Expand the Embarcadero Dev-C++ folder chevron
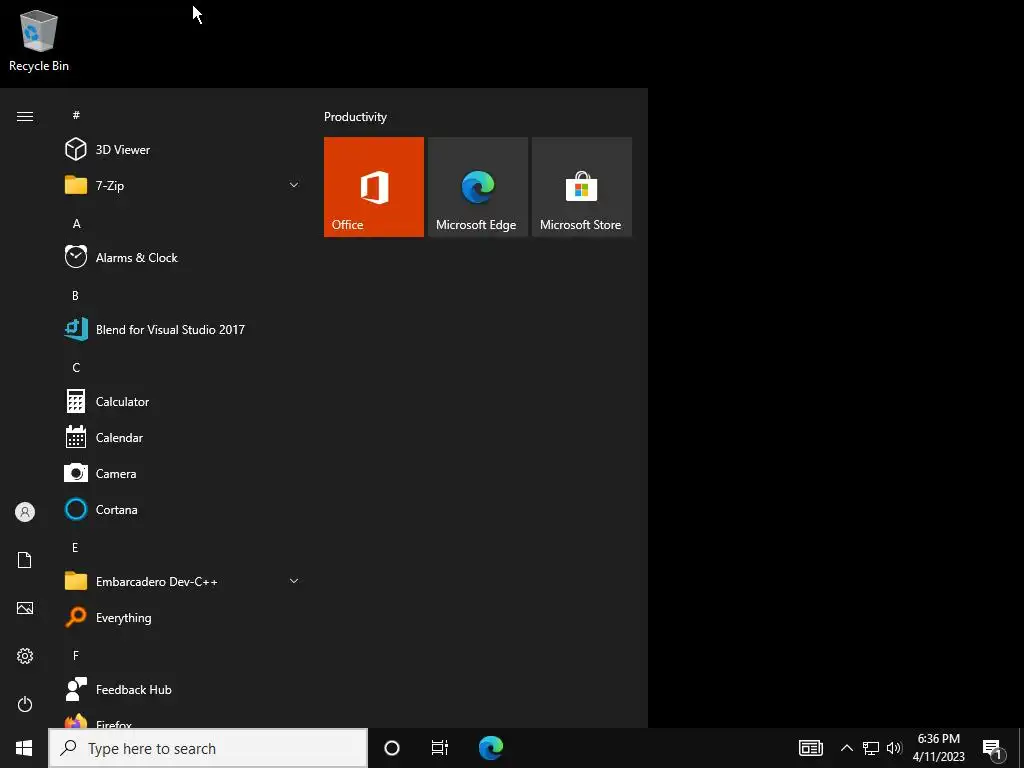 click(294, 581)
